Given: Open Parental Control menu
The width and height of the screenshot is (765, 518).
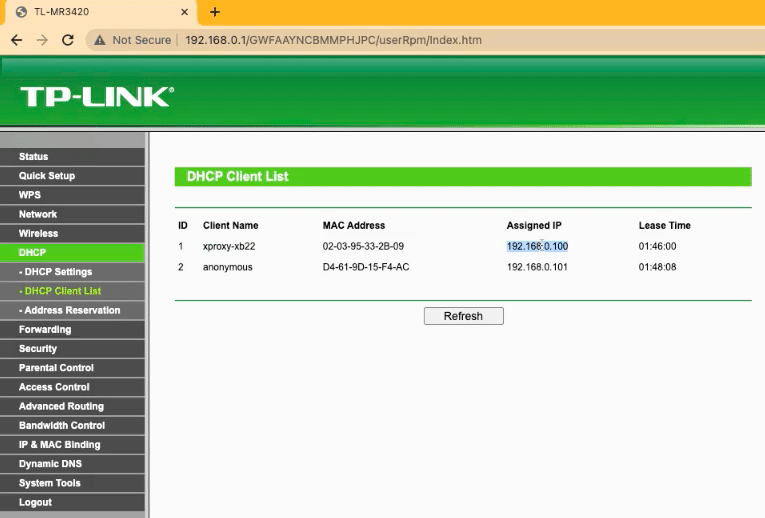Looking at the screenshot, I should (72, 368).
